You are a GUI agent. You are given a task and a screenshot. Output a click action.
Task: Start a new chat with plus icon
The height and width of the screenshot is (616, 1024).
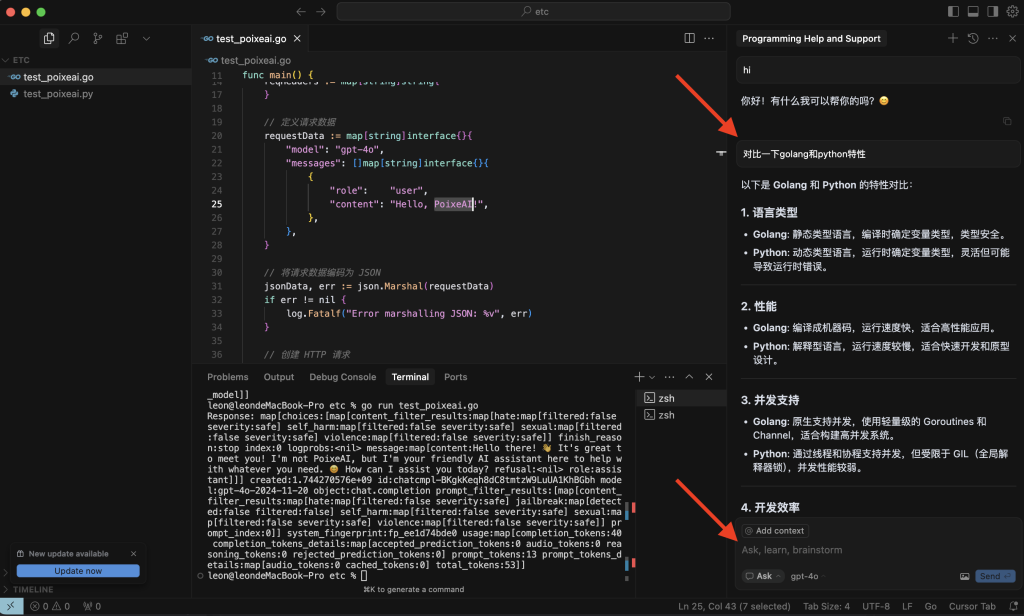[952, 38]
